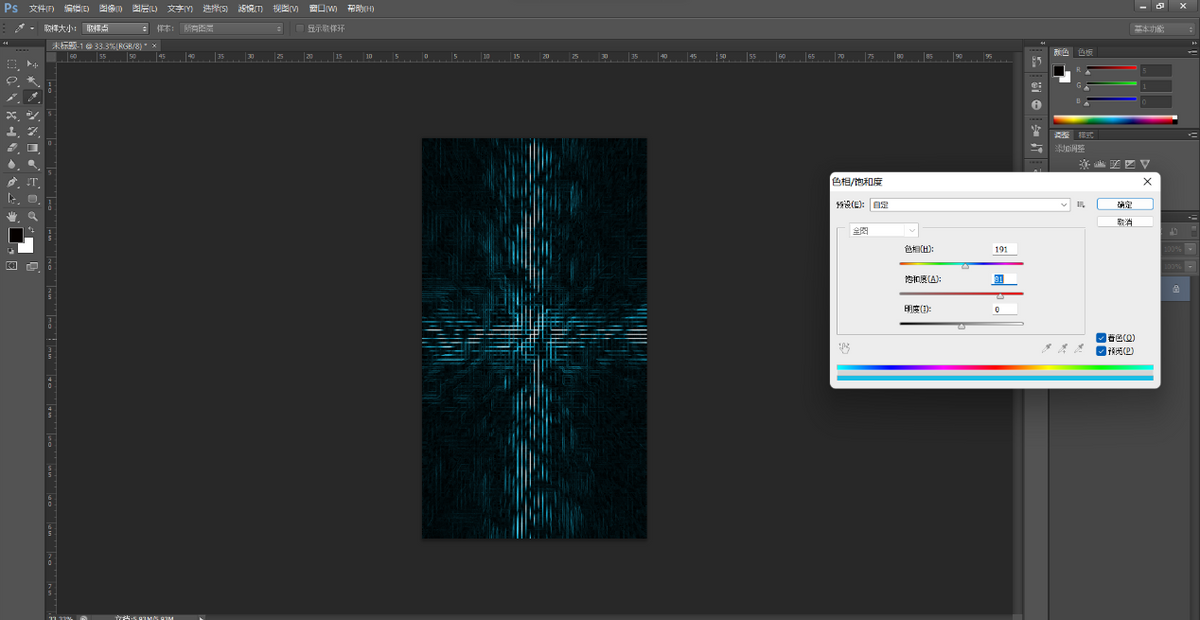
Task: Open the 预设 preset dropdown
Action: [969, 205]
